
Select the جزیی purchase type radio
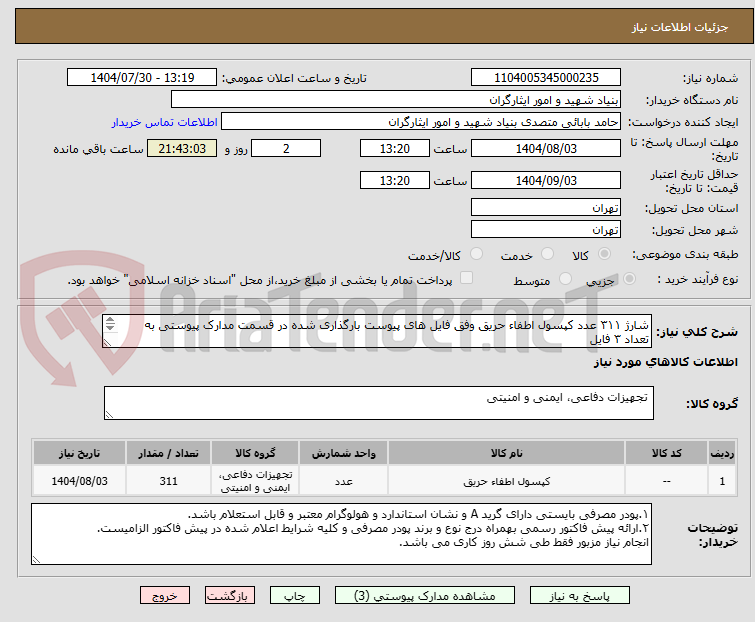(629, 279)
